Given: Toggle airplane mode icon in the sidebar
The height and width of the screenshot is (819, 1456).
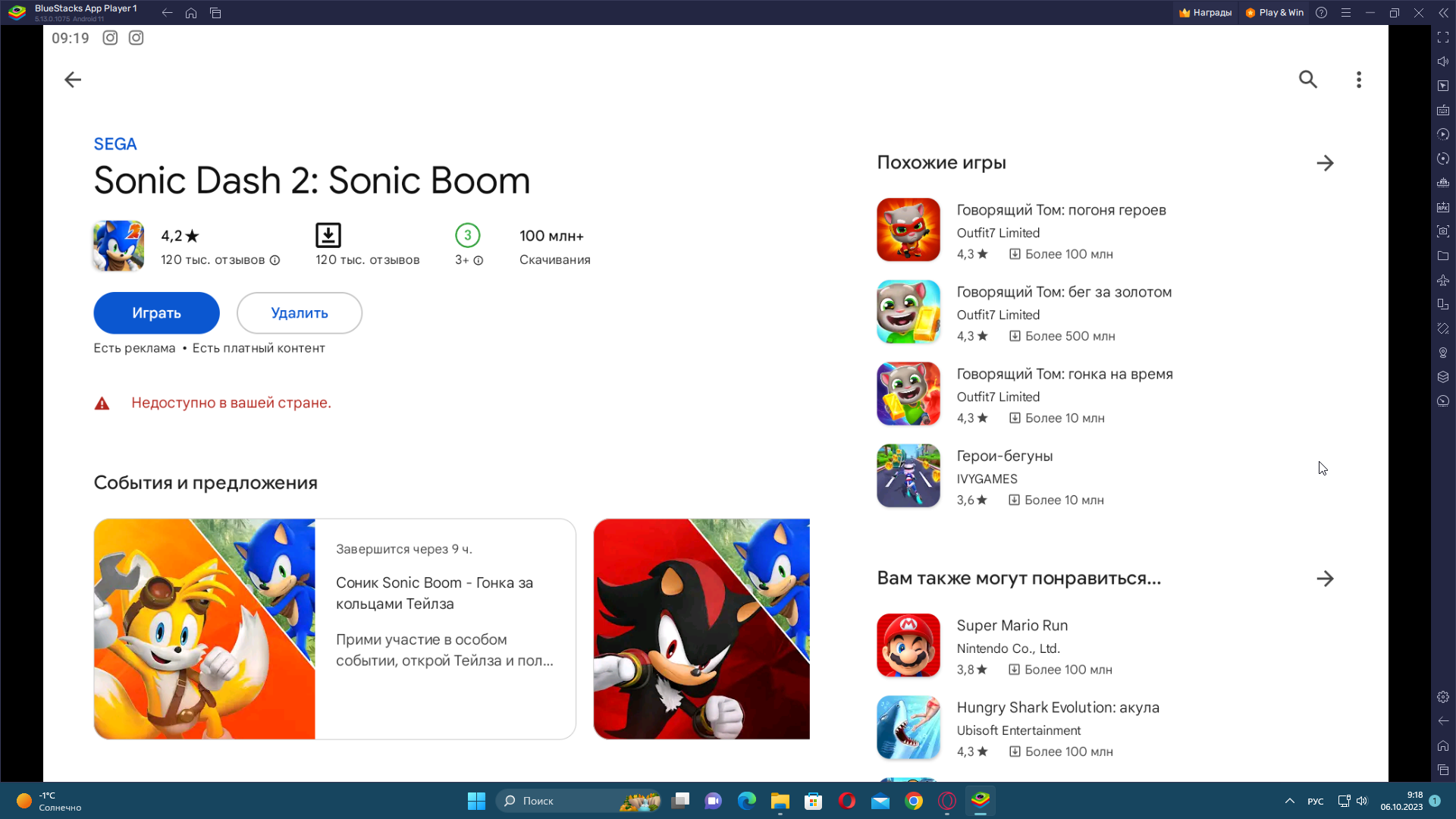Looking at the screenshot, I should click(1443, 280).
